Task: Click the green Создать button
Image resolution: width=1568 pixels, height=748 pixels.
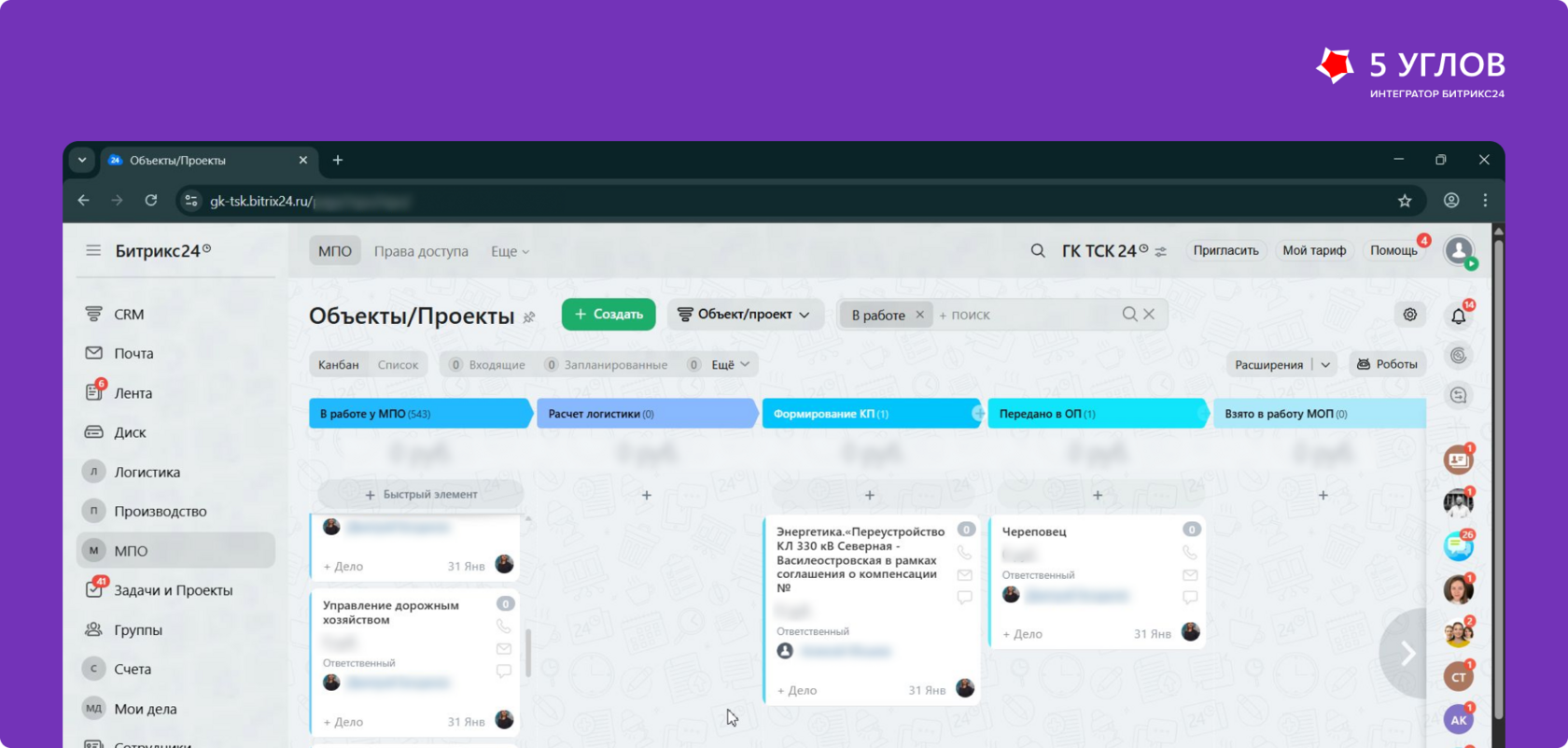Action: (x=609, y=315)
